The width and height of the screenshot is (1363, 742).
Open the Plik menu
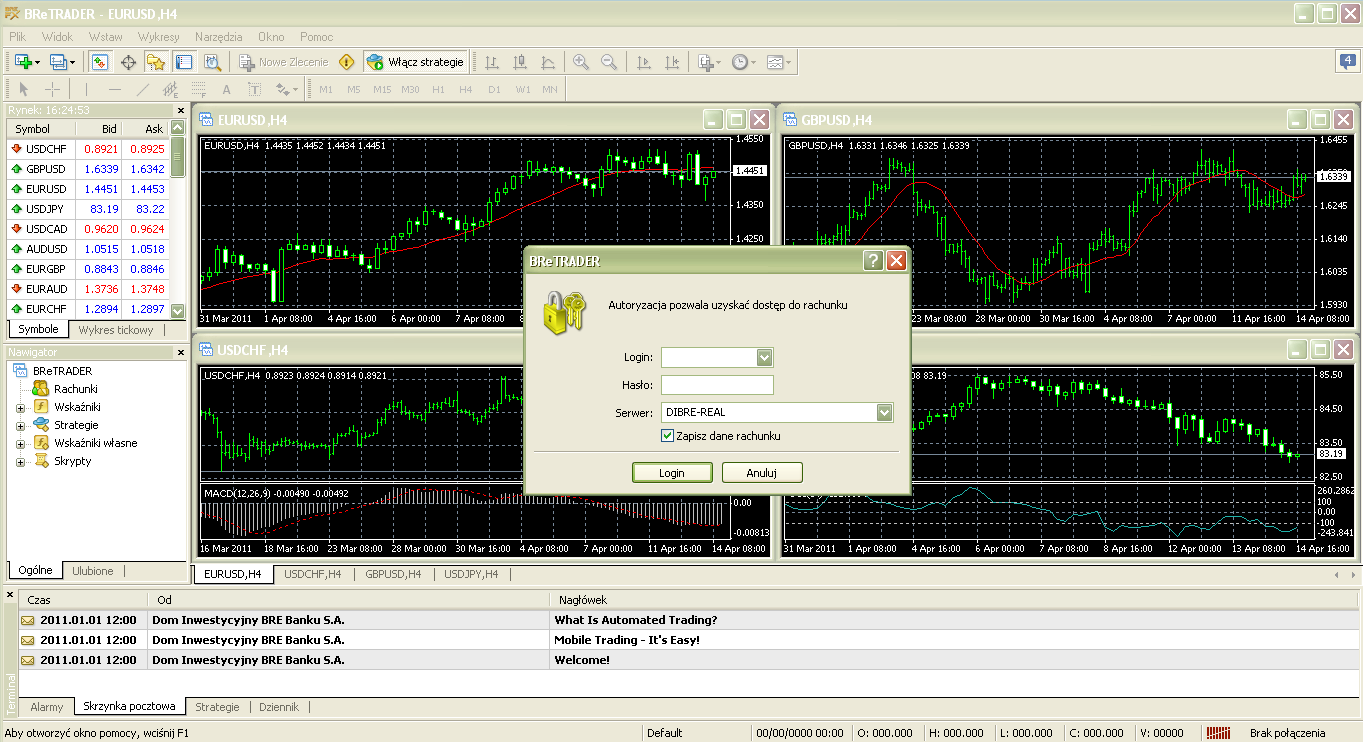click(18, 36)
